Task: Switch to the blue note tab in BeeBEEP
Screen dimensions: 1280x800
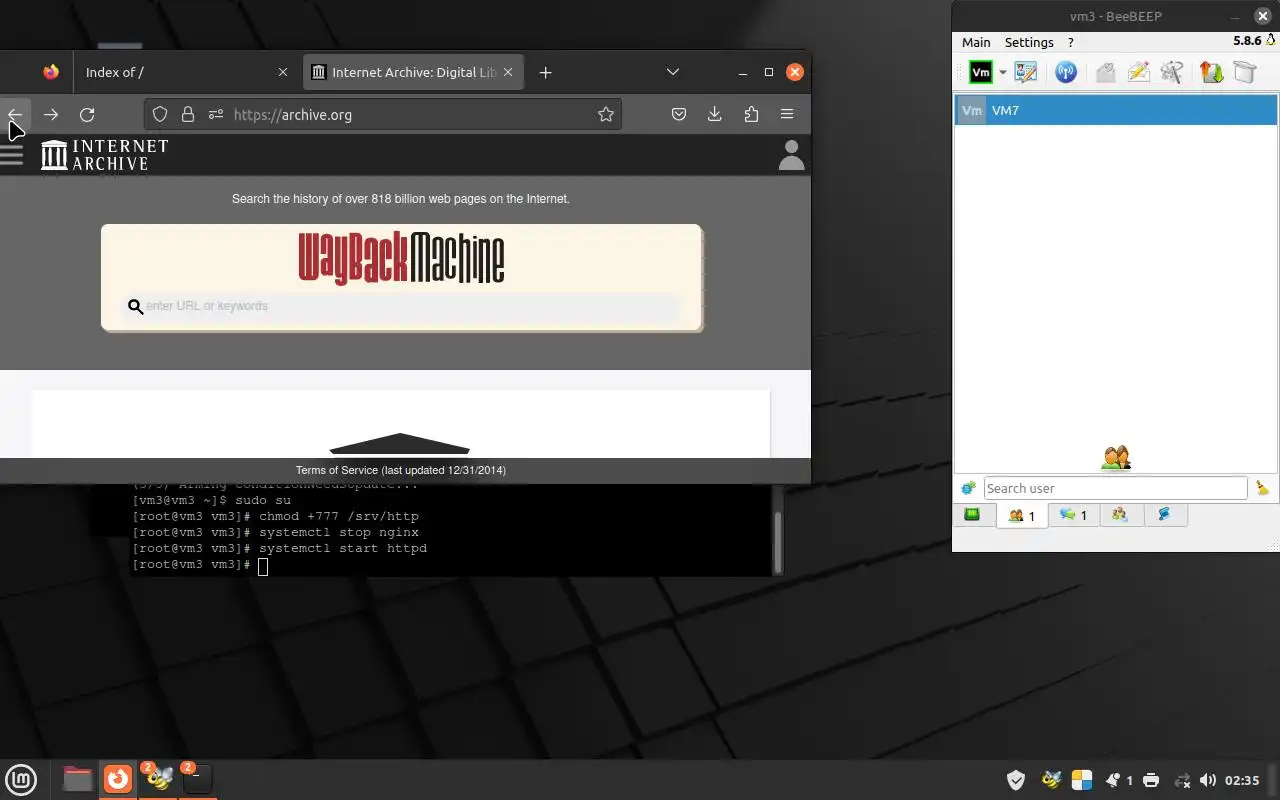Action: 1164,515
